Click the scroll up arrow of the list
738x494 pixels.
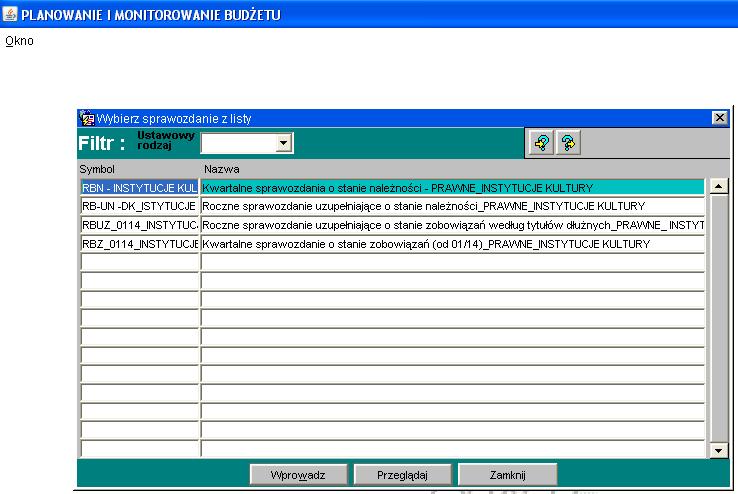719,186
